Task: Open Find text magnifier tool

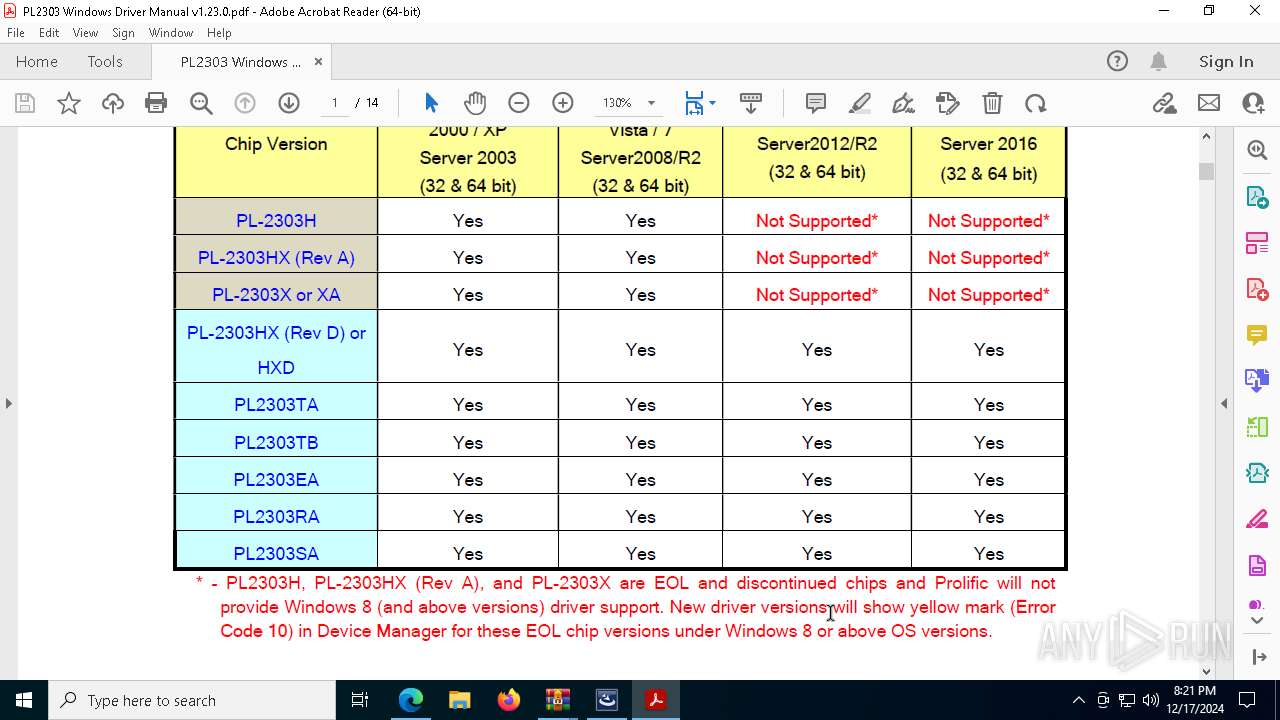Action: coord(201,103)
